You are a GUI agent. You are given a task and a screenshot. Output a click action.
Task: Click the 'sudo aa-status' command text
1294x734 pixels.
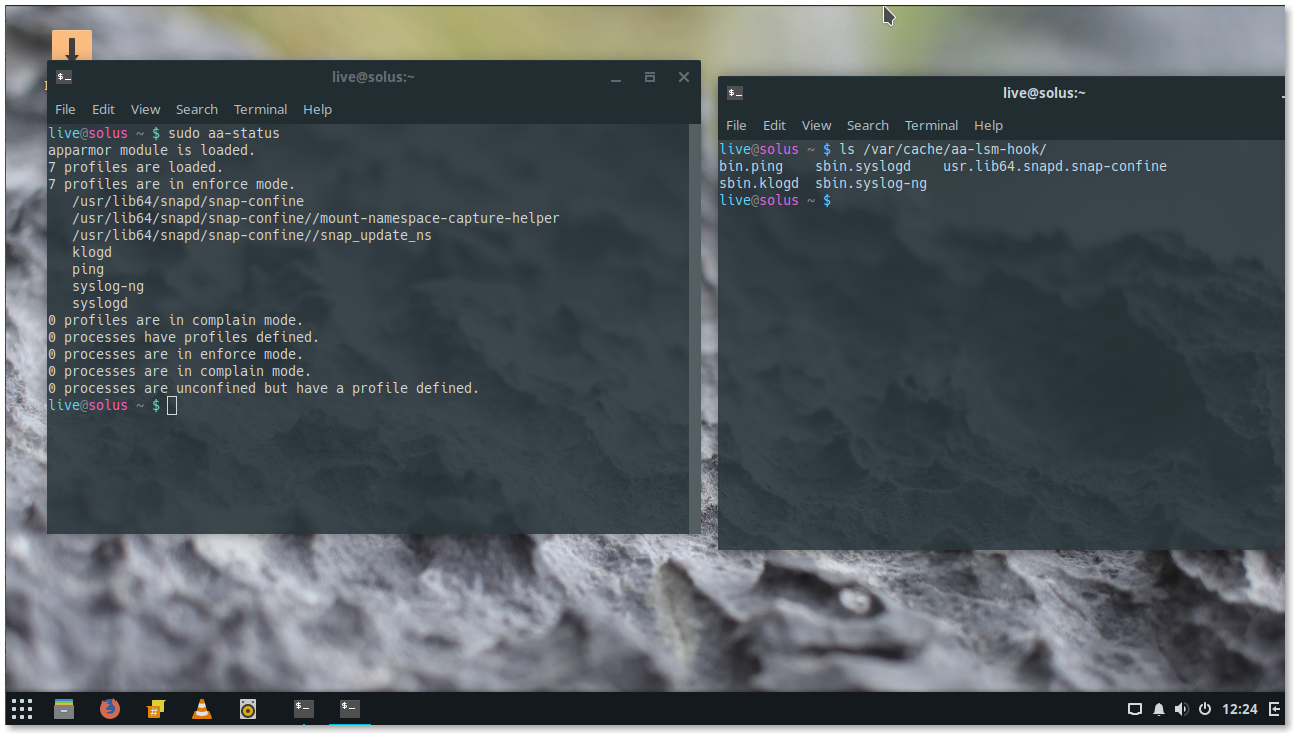(x=224, y=133)
